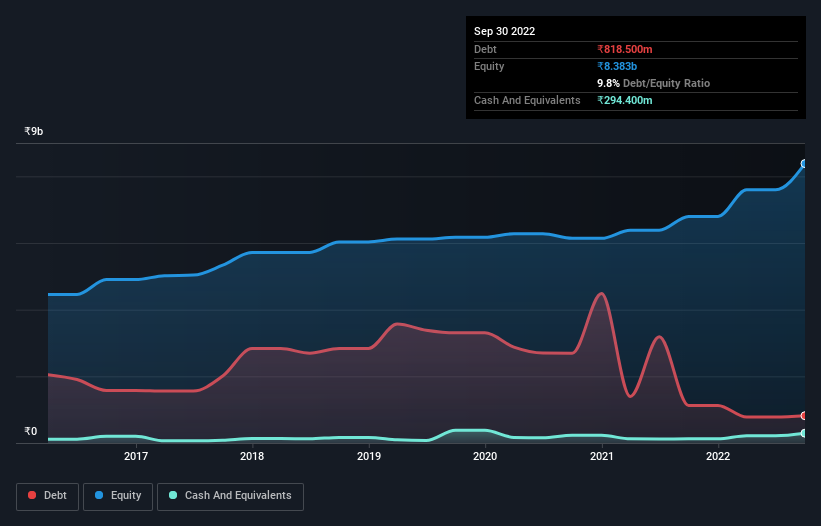Click the ₹0 y-axis label

pyautogui.click(x=31, y=431)
